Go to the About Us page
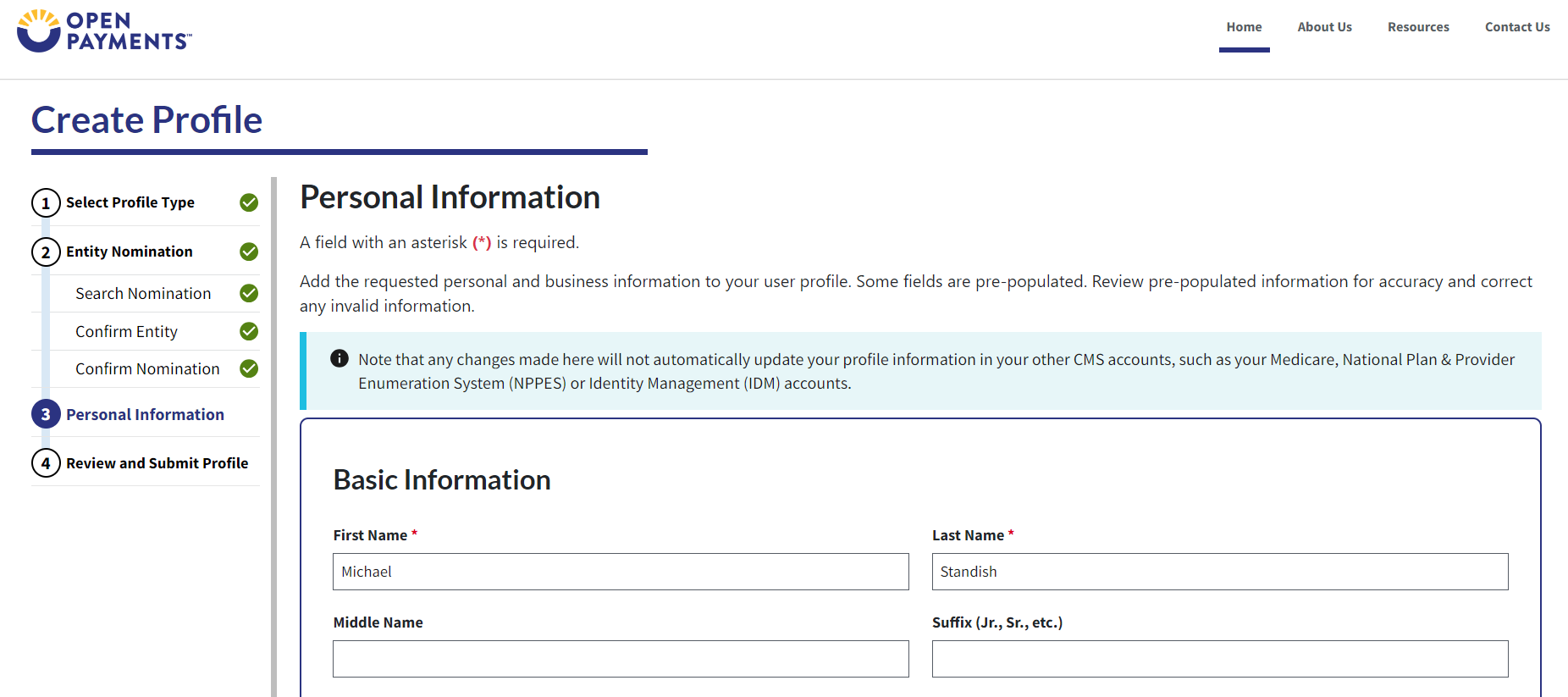1568x697 pixels. (1324, 27)
